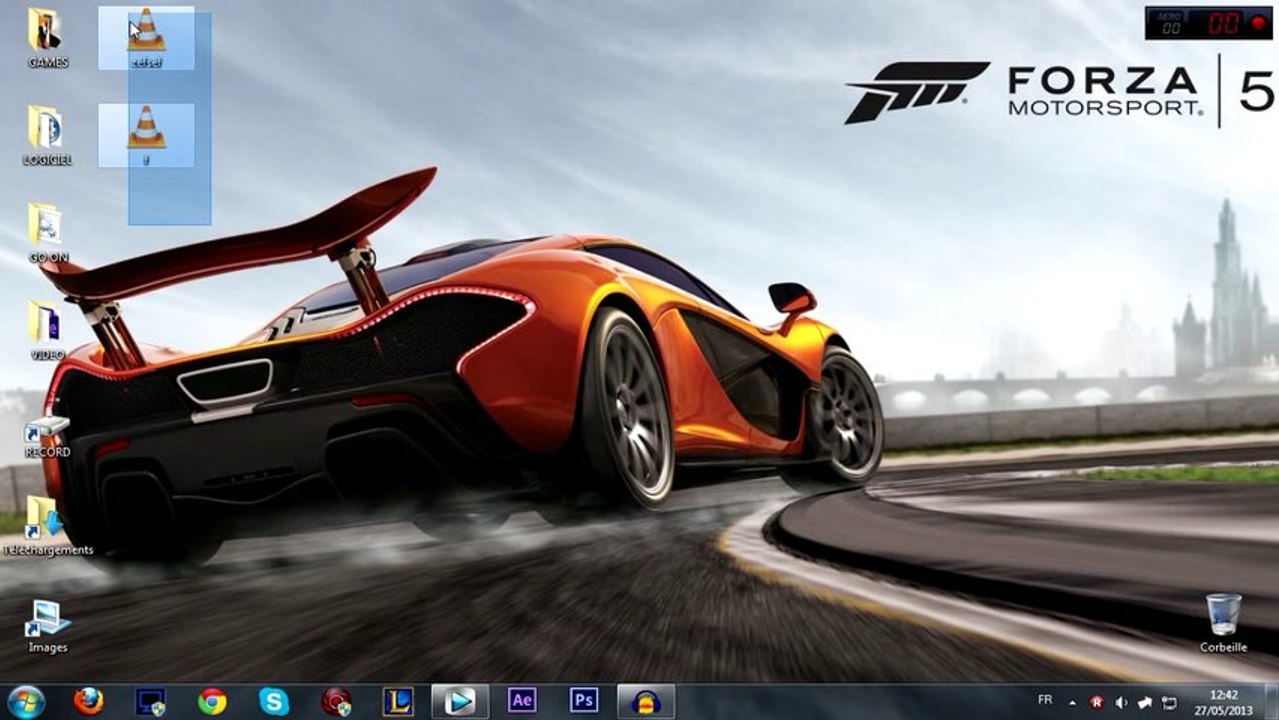
Task: Open the Windows Start menu
Action: coord(25,701)
